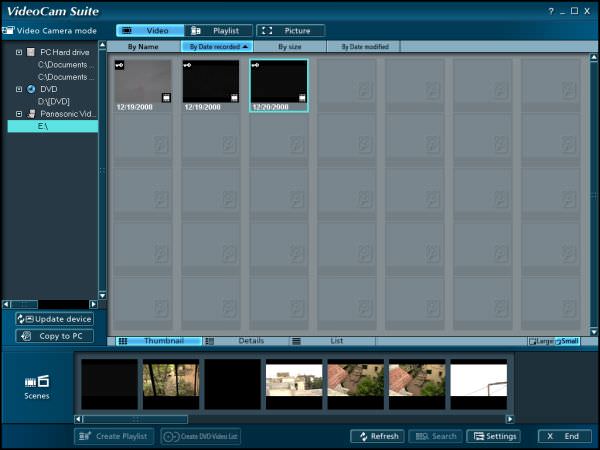This screenshot has width=600, height=450.
Task: Select the scene with trees through window
Action: (x=171, y=384)
